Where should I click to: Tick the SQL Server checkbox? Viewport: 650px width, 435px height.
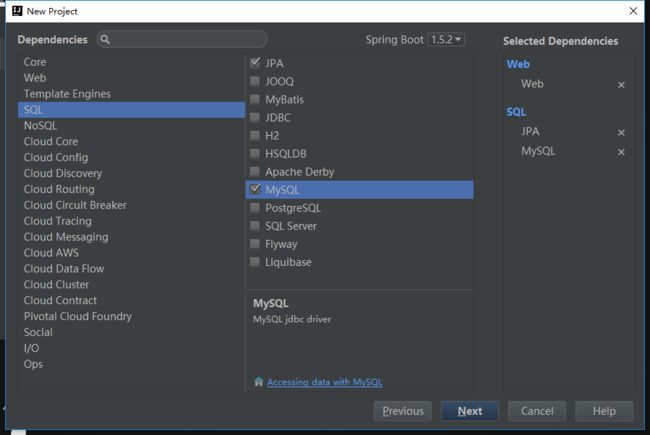click(255, 226)
